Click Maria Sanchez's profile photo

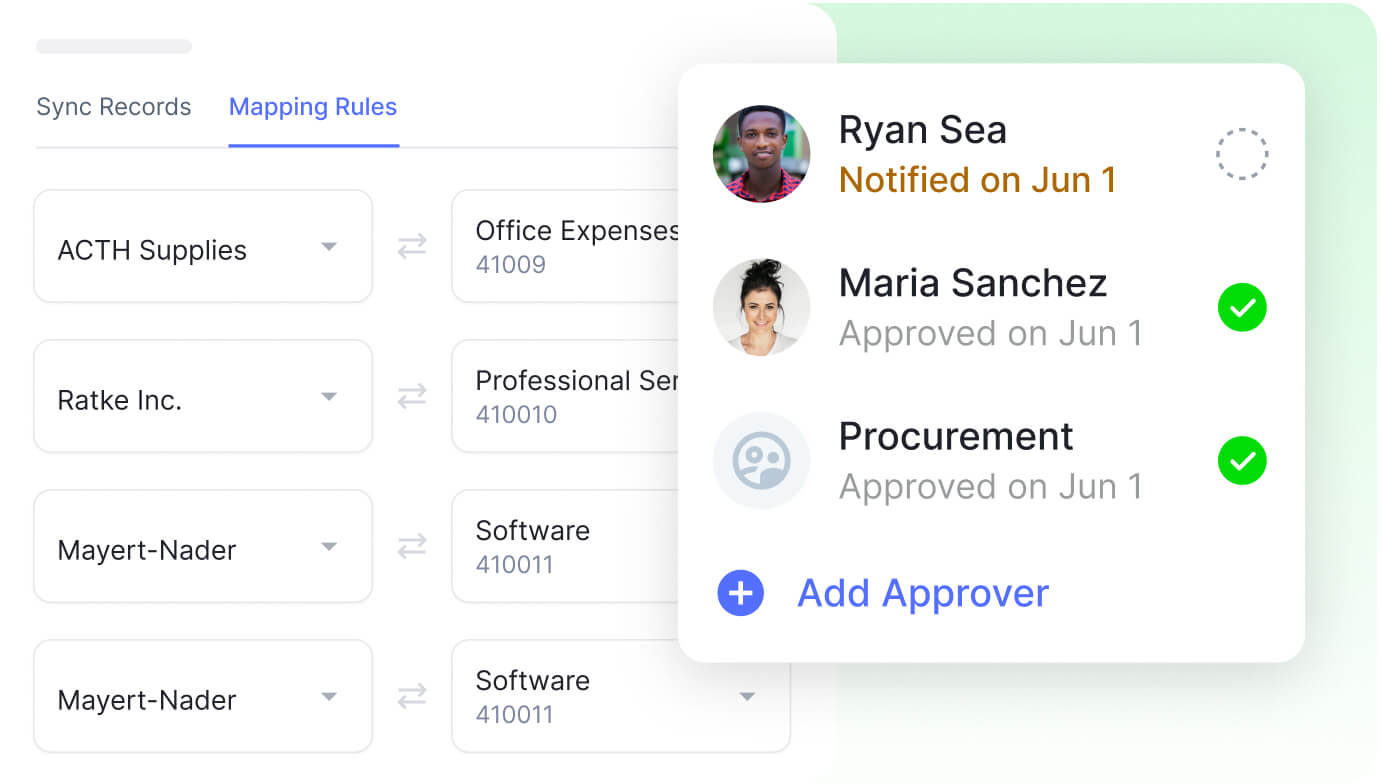coord(761,307)
